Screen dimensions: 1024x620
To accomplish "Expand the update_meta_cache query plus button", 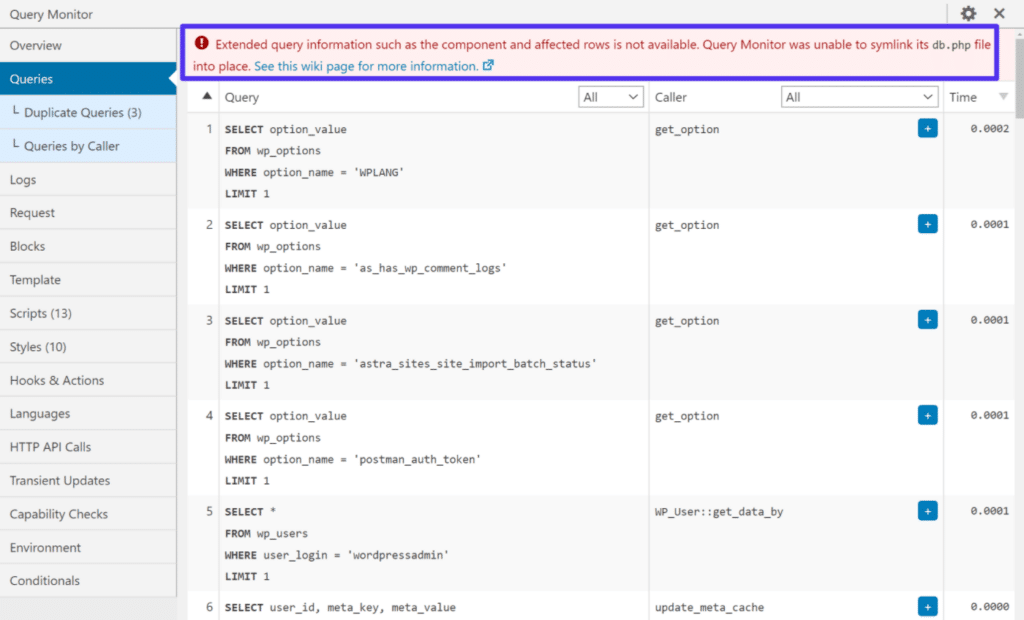I will click(928, 606).
